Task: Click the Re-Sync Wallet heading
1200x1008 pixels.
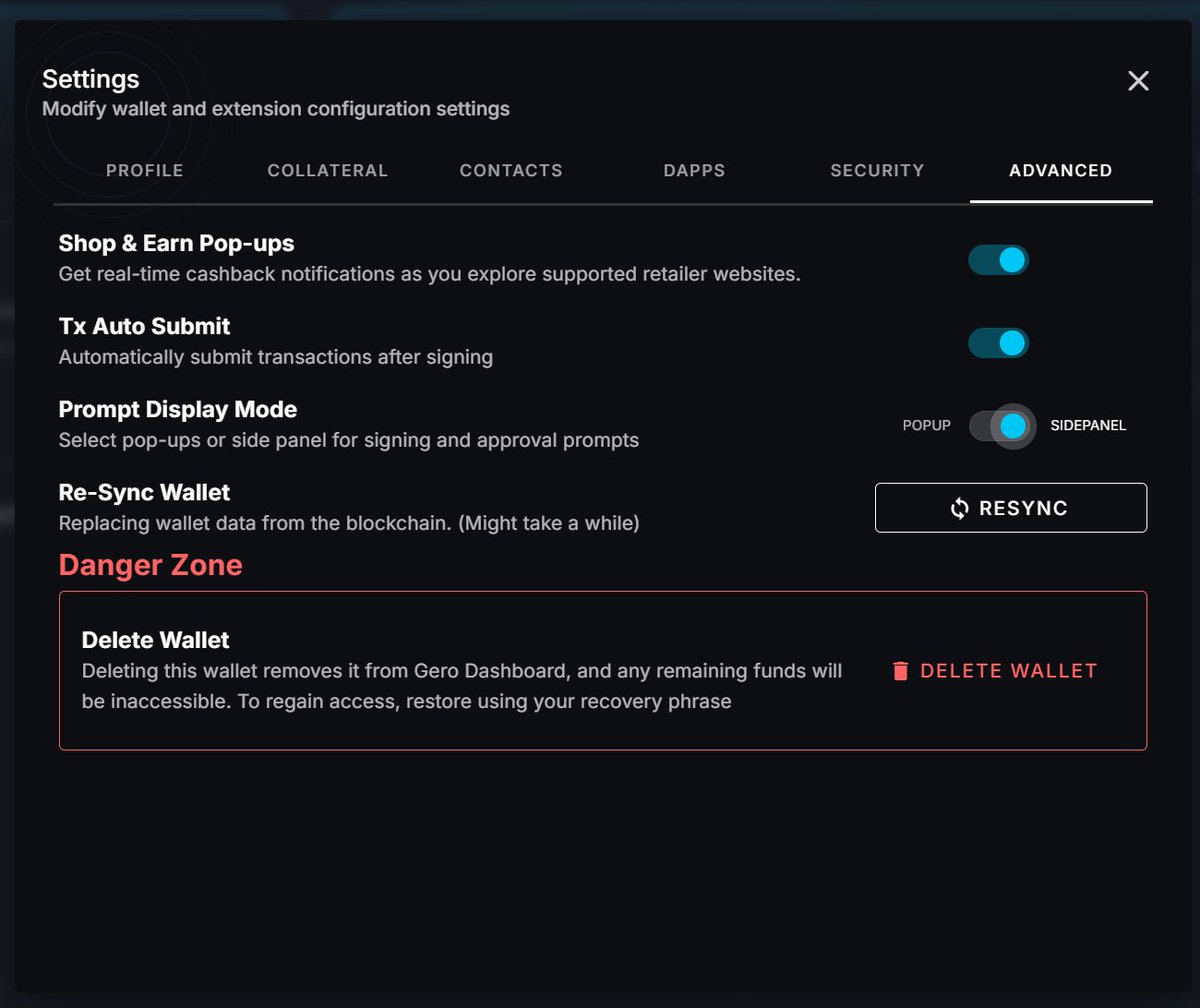Action: [x=145, y=492]
